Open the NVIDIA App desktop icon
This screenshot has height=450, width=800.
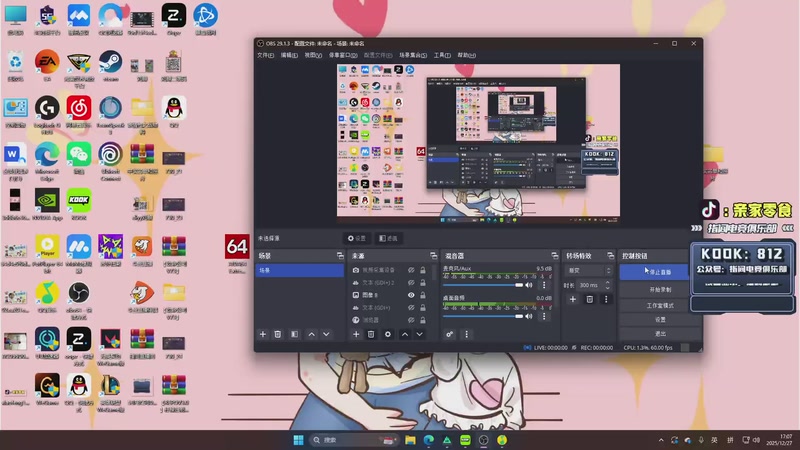(x=47, y=204)
